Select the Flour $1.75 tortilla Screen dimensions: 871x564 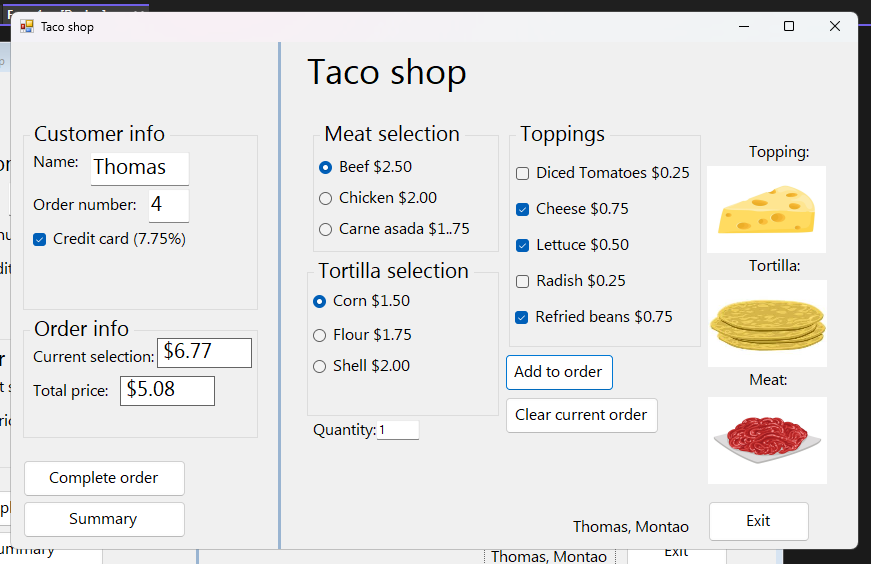pyautogui.click(x=320, y=335)
